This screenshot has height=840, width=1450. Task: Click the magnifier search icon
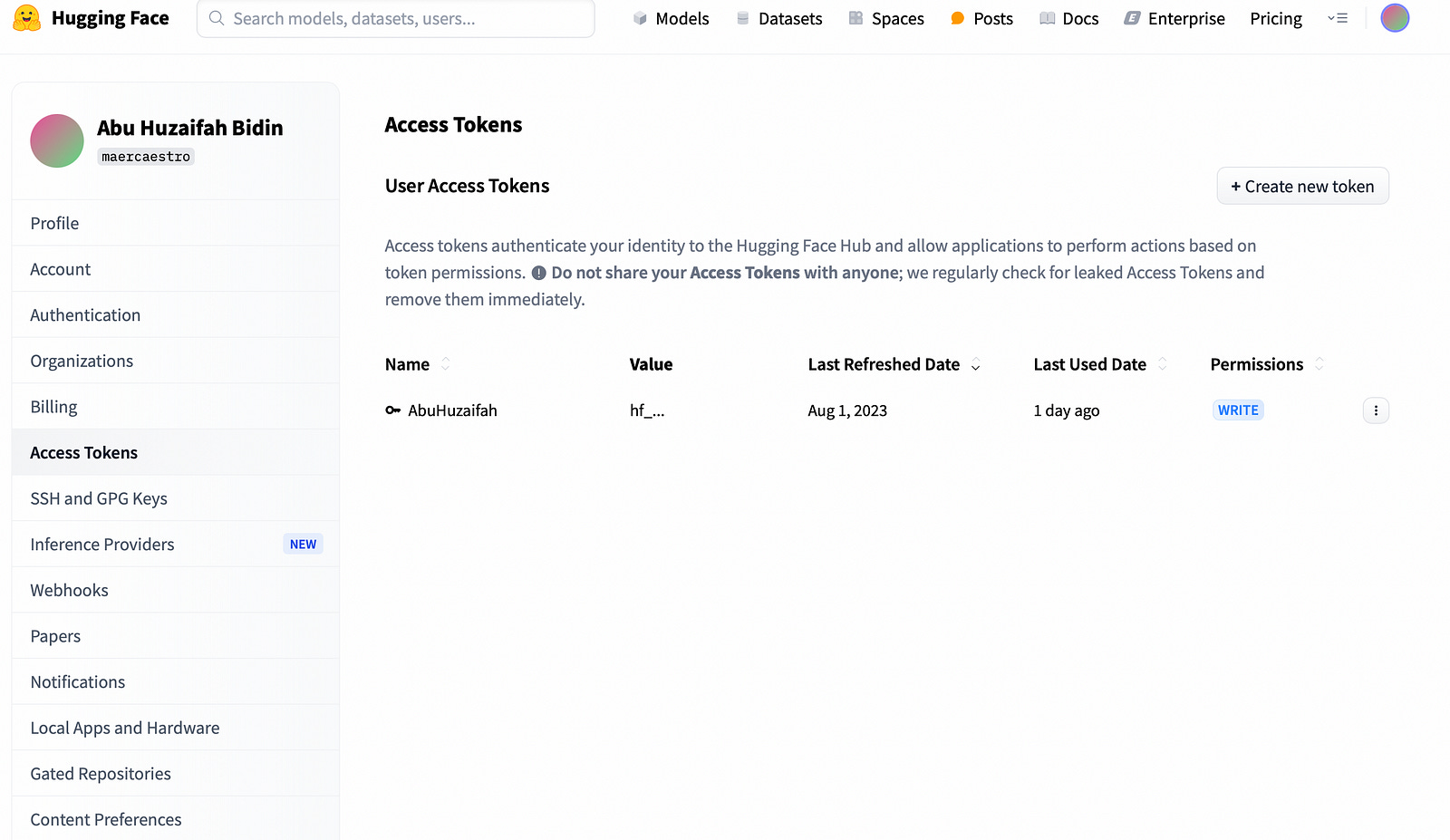(217, 18)
